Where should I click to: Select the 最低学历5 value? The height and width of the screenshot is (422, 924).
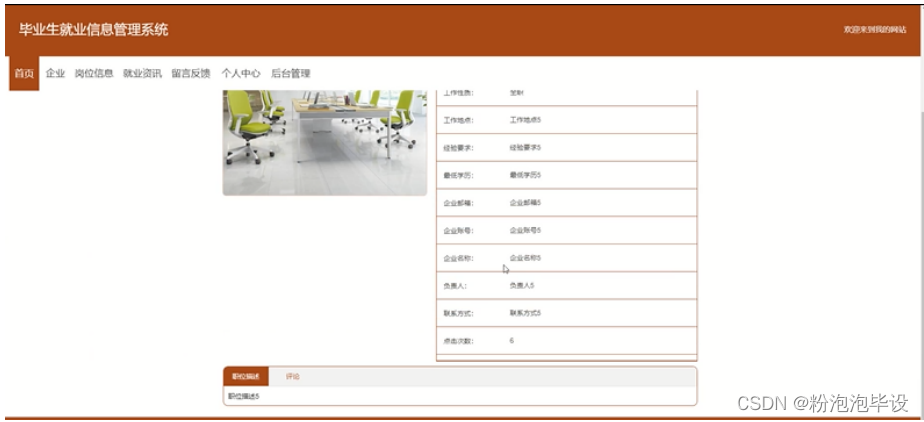pos(525,175)
